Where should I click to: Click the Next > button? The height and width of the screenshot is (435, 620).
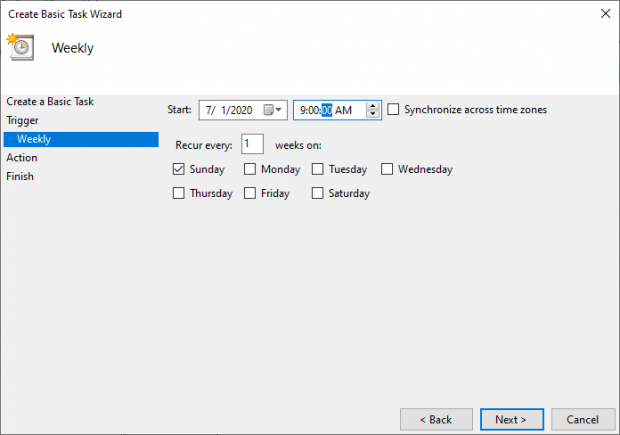pyautogui.click(x=512, y=419)
